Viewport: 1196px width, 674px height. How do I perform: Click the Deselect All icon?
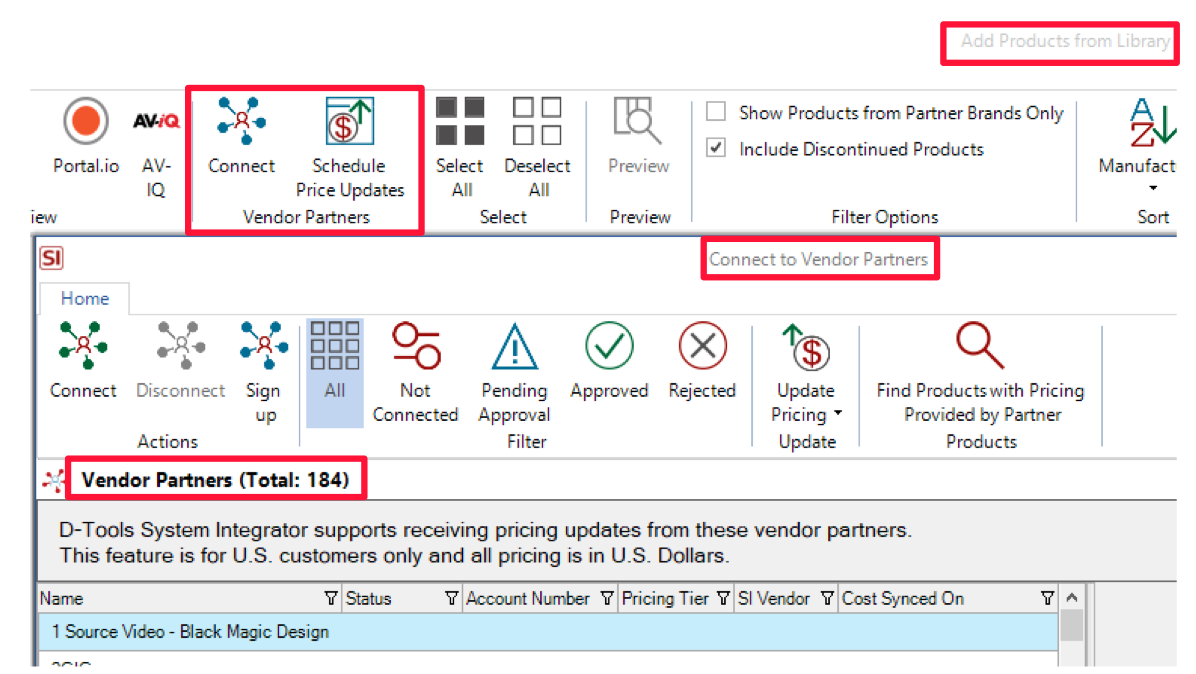click(x=537, y=120)
